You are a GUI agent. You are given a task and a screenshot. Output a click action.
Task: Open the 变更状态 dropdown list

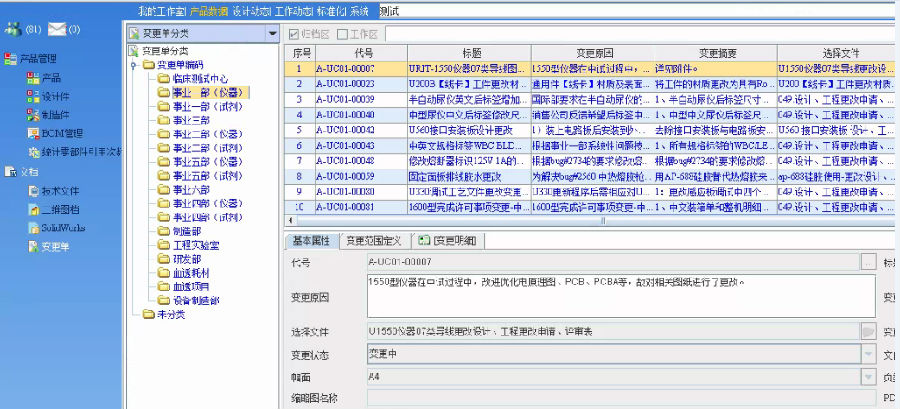click(x=867, y=352)
